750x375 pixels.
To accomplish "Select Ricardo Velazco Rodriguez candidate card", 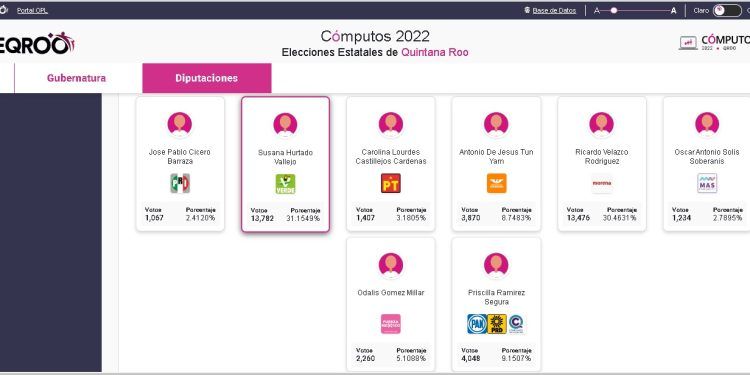I will pos(602,164).
